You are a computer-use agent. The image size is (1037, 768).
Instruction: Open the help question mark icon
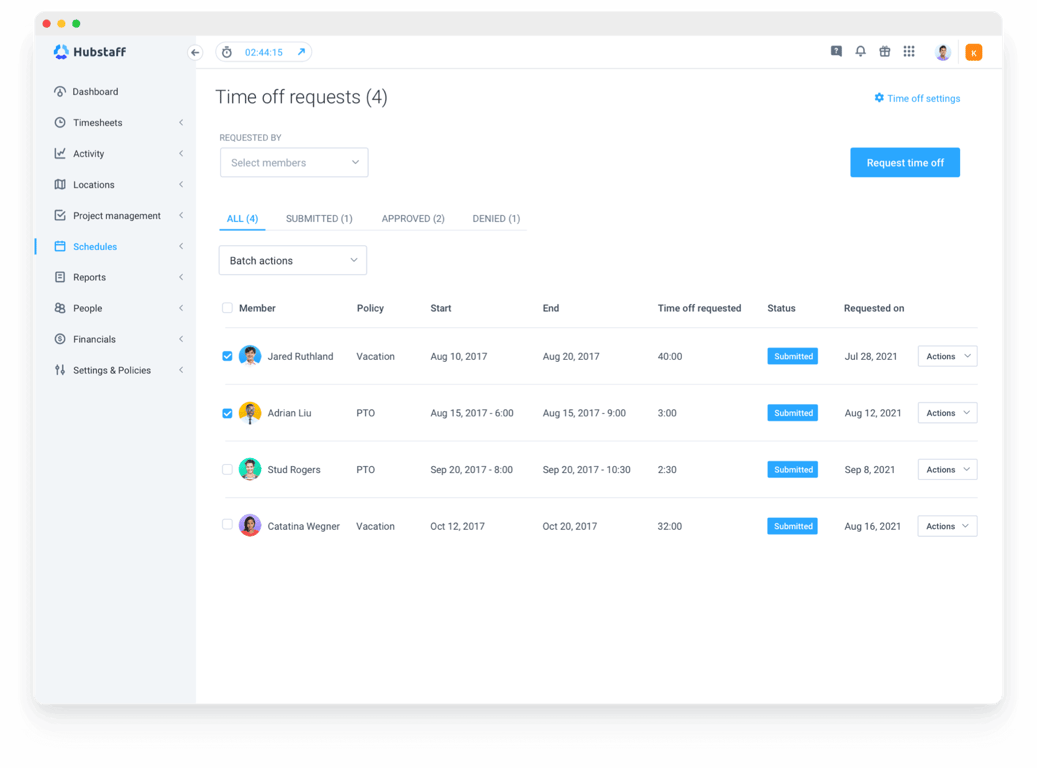(x=836, y=51)
